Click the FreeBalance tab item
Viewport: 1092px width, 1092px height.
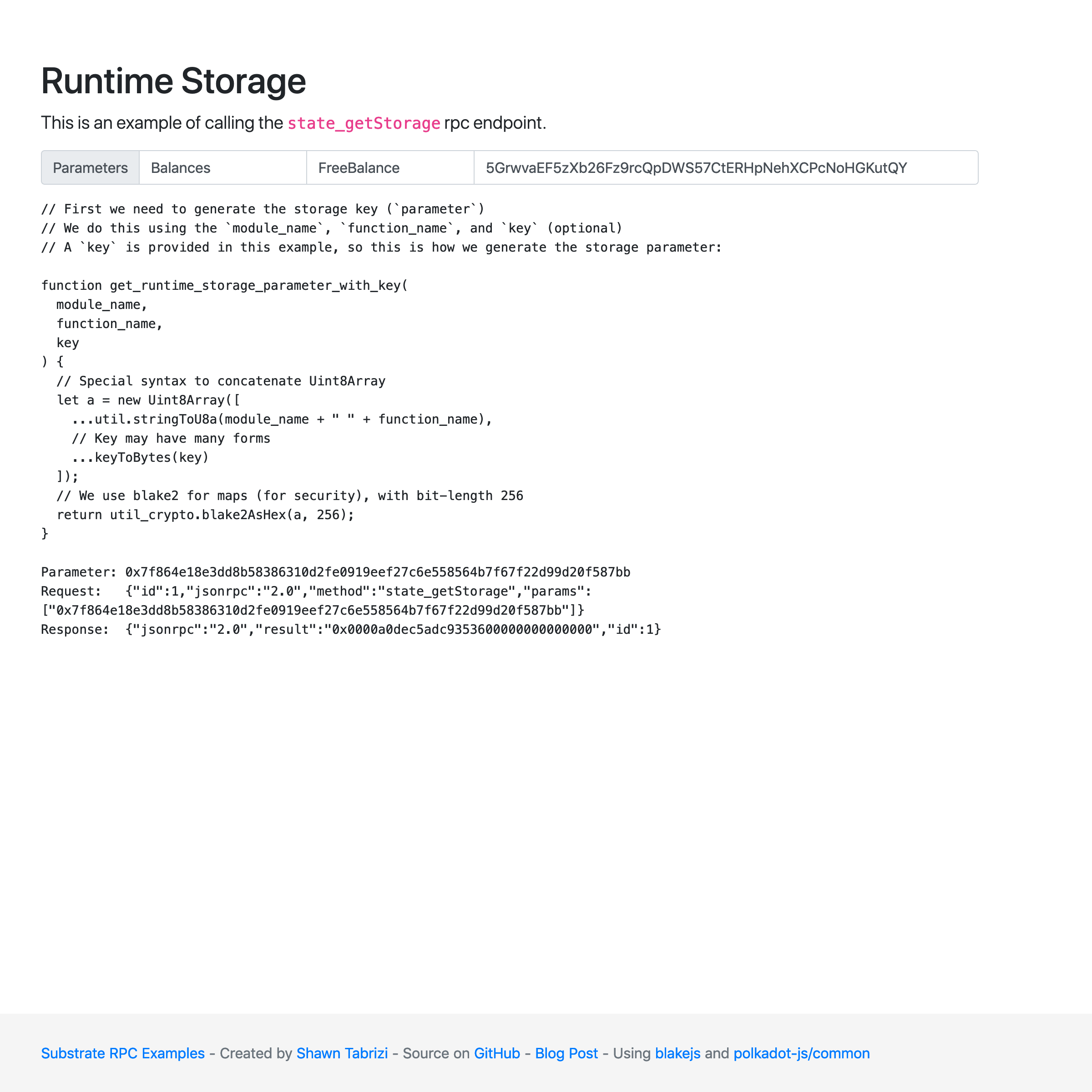point(358,168)
